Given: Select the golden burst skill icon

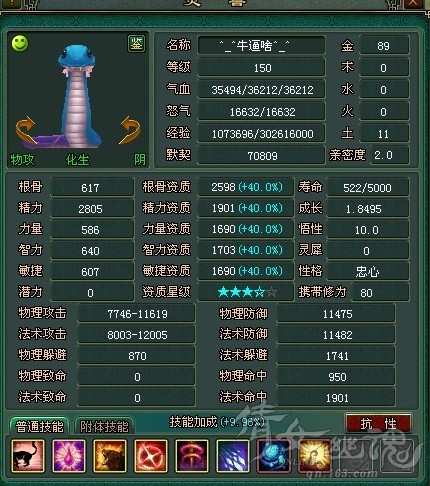Looking at the screenshot, I should [315, 456].
